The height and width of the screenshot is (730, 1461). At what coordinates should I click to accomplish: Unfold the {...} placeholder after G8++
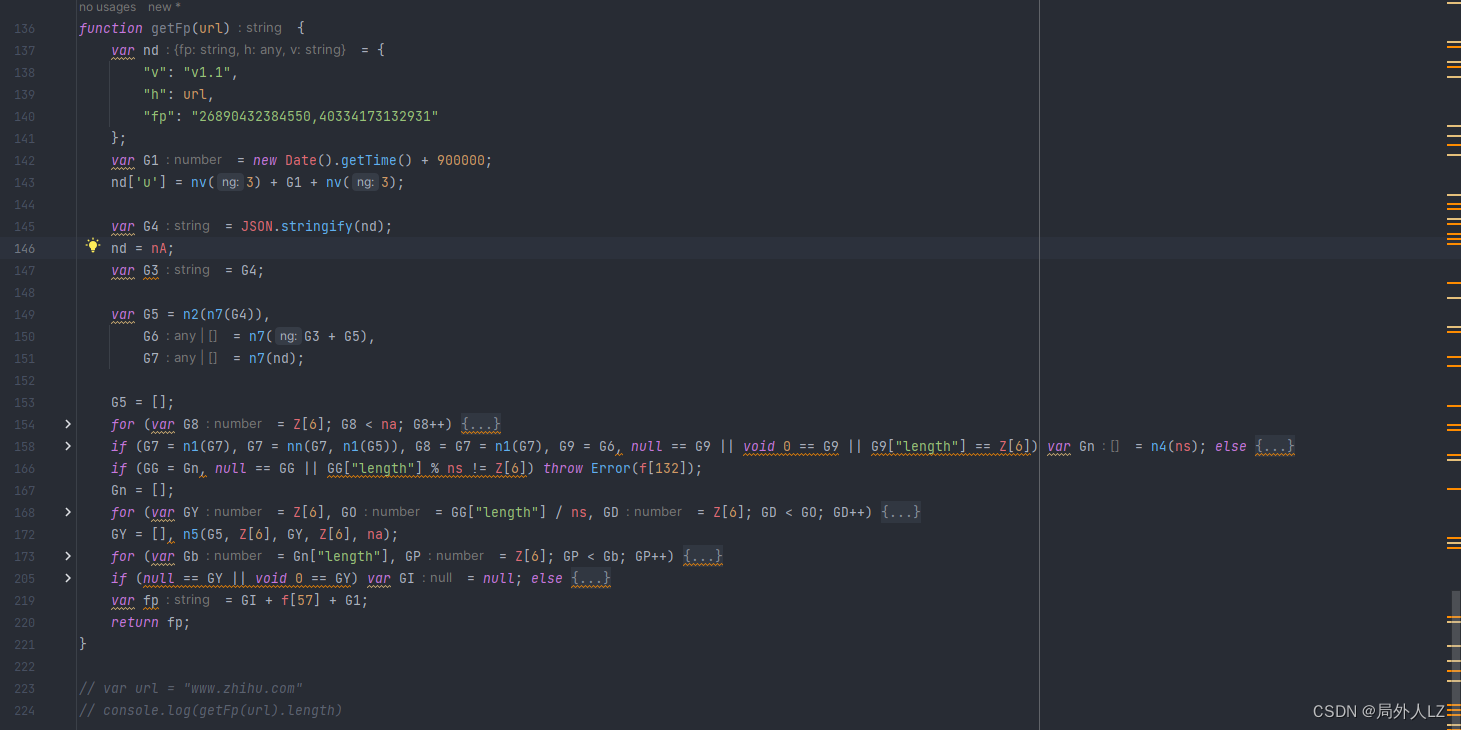tap(481, 424)
